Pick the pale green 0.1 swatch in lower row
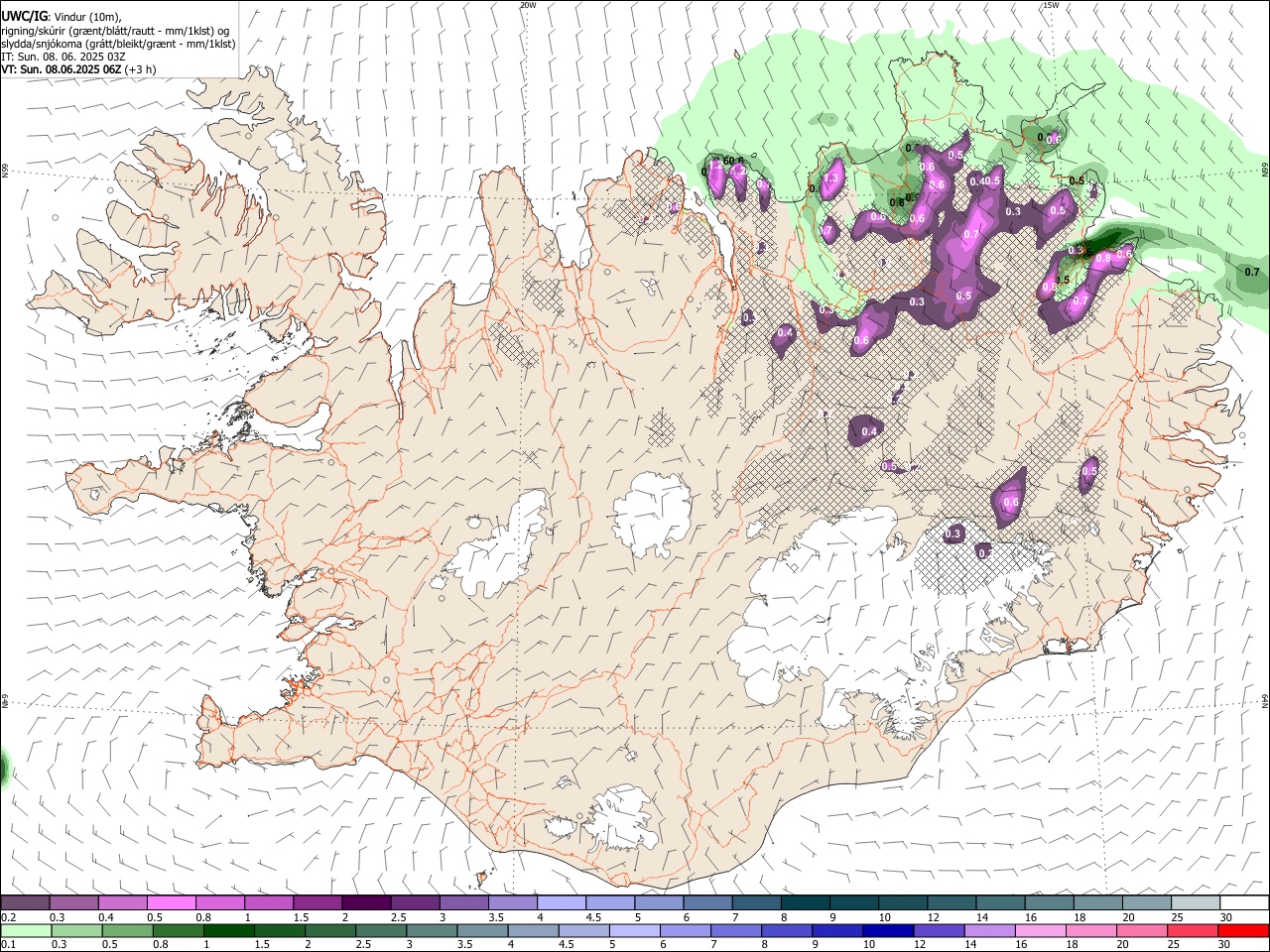 click(28, 930)
